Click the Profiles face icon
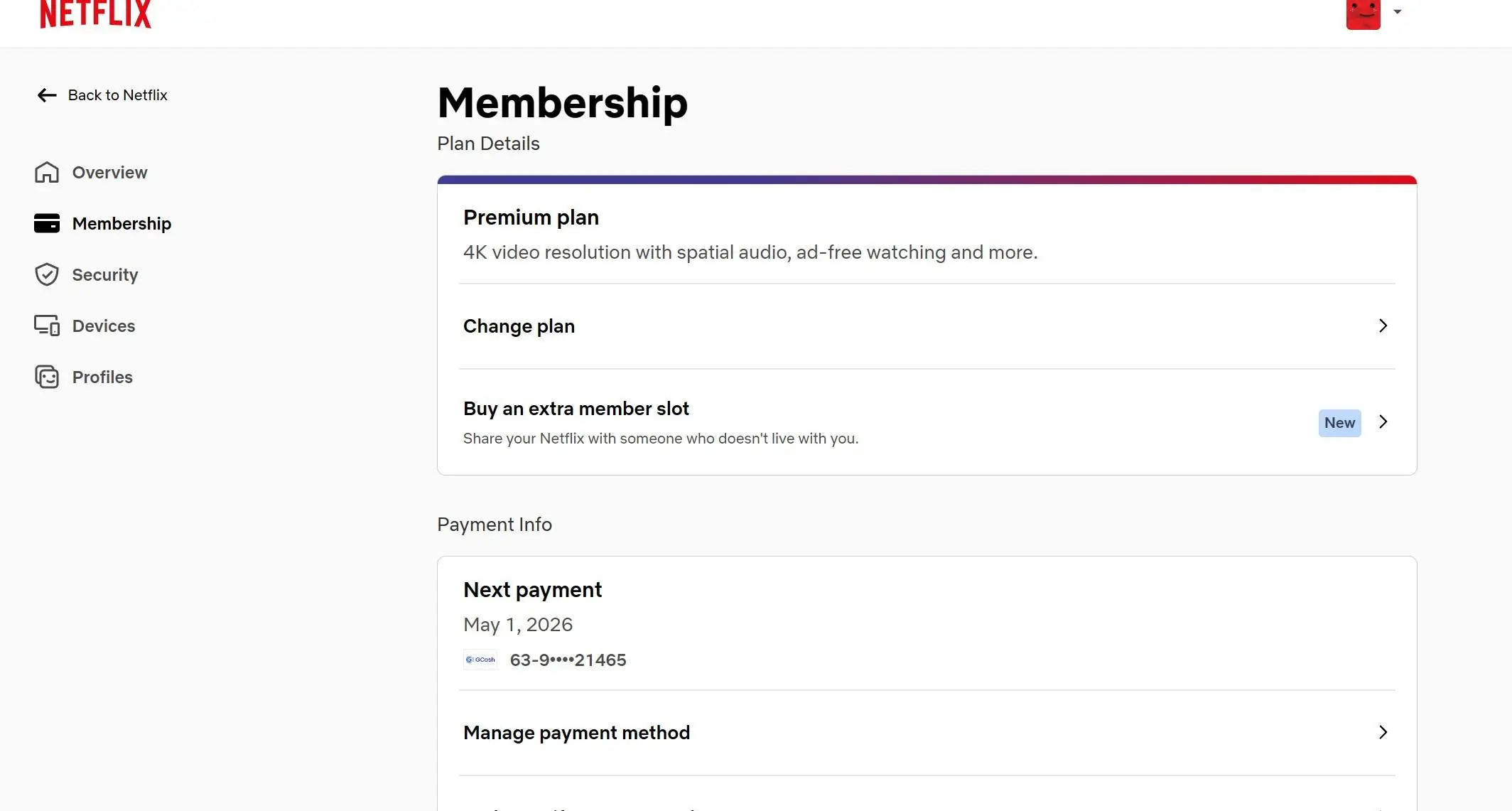The image size is (1512, 811). 47,377
